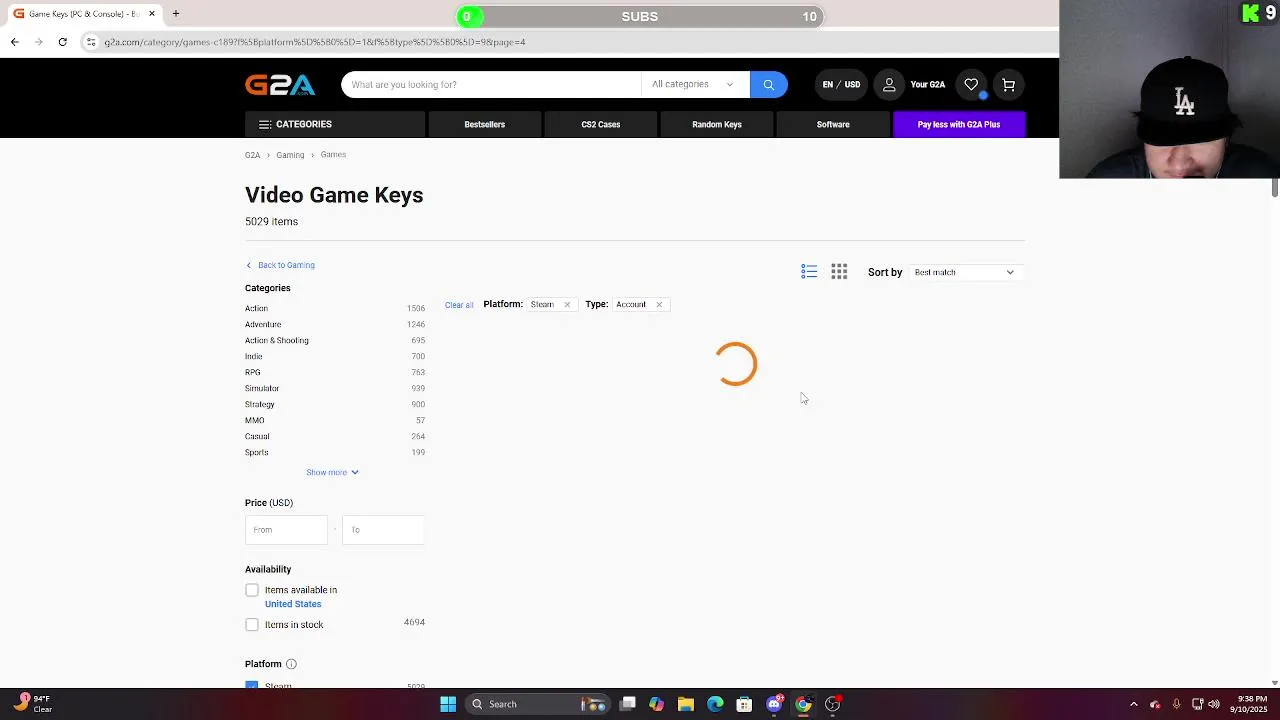The width and height of the screenshot is (1280, 720).
Task: Click the search input field
Action: tap(491, 85)
